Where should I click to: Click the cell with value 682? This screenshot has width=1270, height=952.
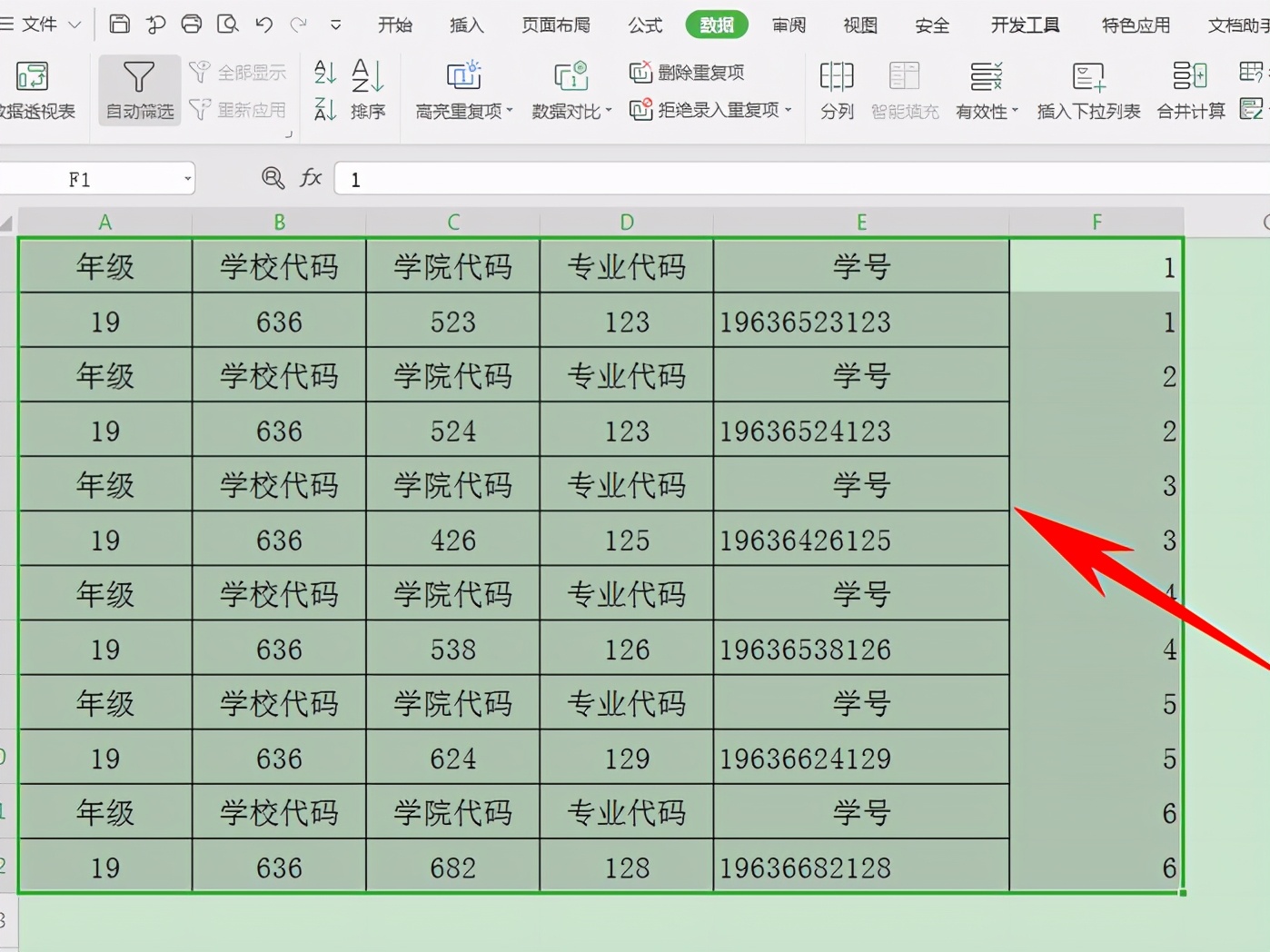(453, 868)
